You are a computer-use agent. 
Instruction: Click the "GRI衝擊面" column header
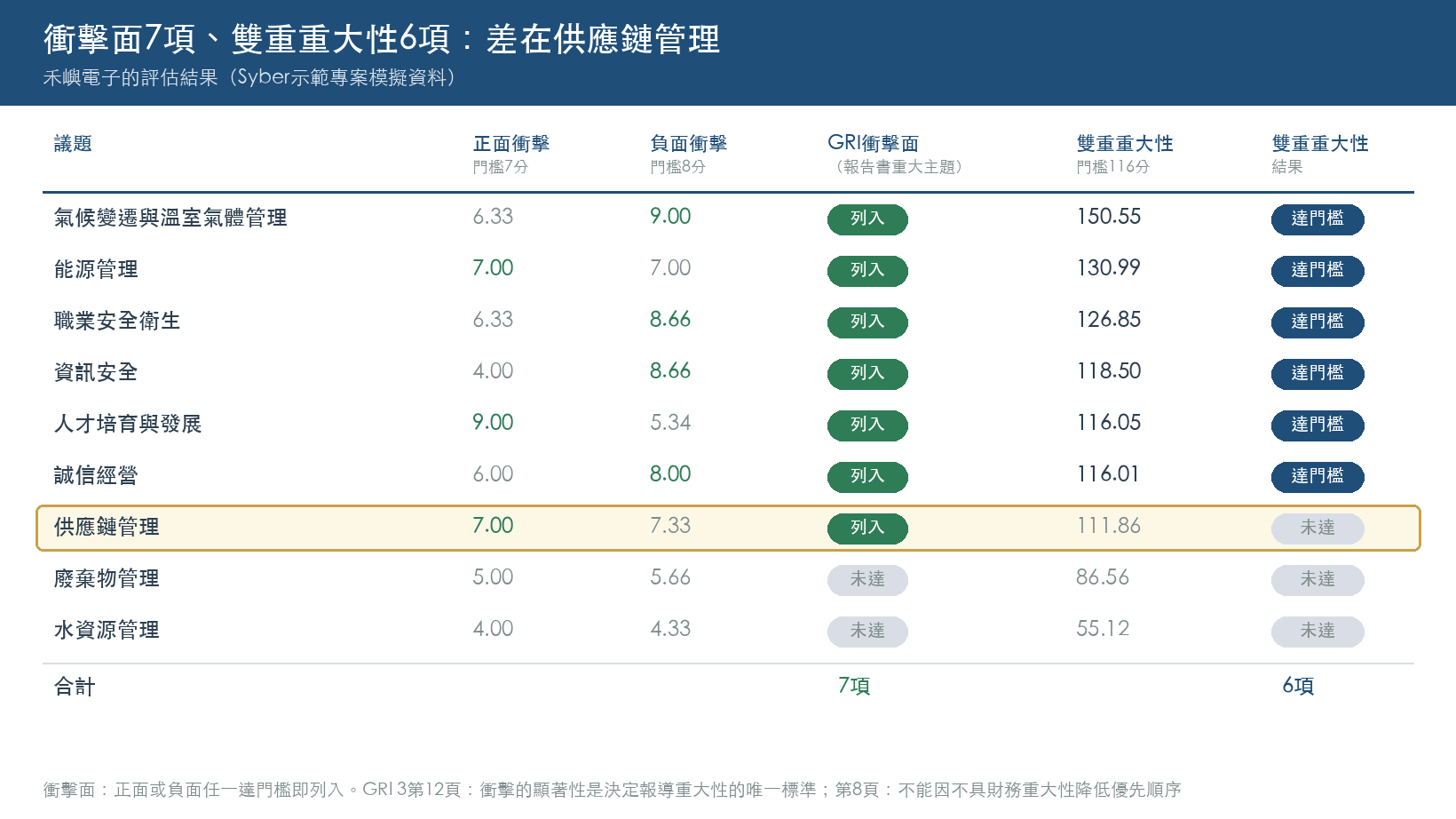(874, 144)
